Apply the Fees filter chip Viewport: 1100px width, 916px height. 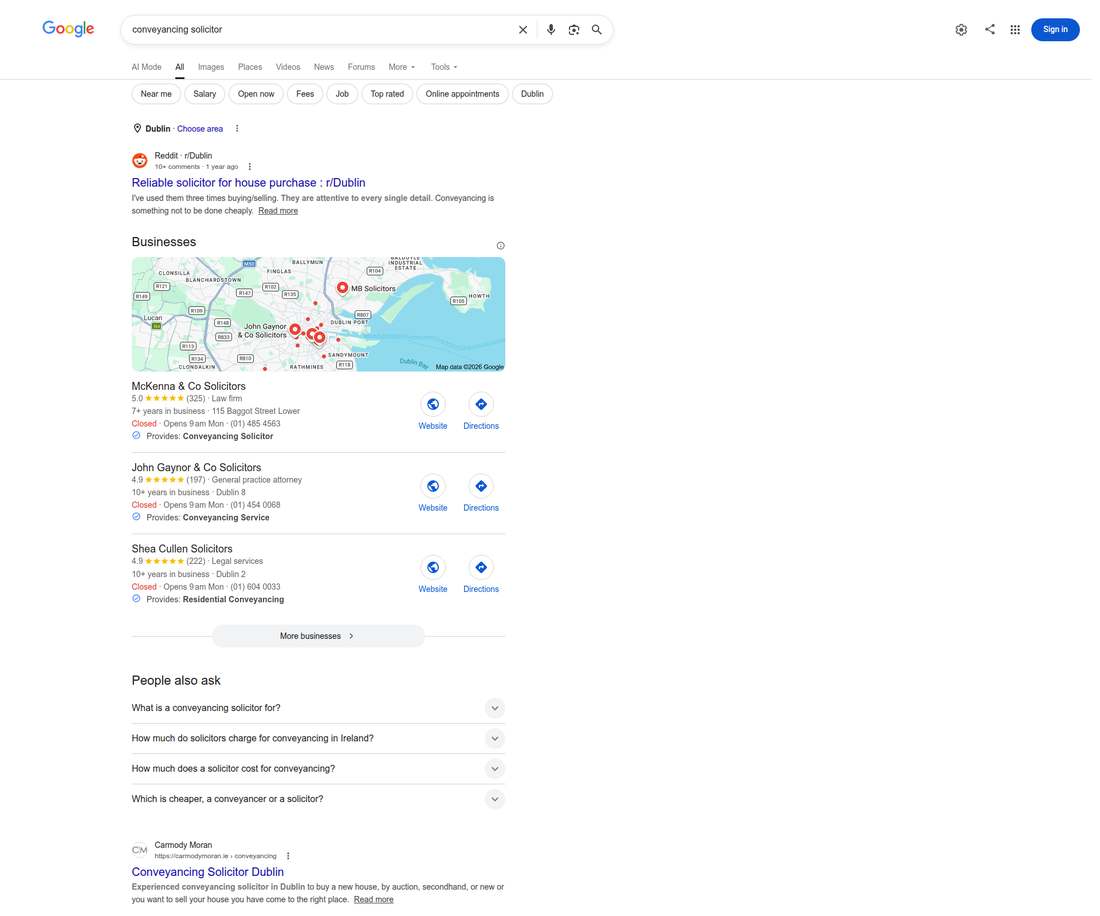(x=305, y=94)
